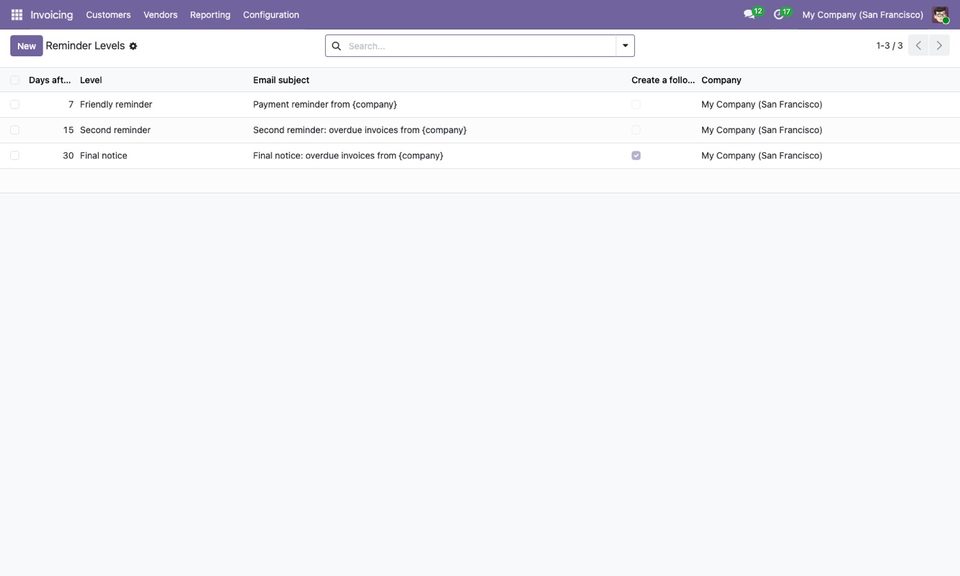Click the search magnifier icon
Viewport: 960px width, 576px height.
[336, 46]
